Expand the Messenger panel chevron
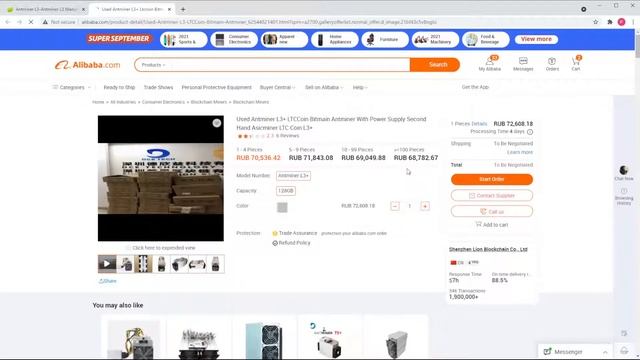Screen dimensions: 640x360 [605, 352]
